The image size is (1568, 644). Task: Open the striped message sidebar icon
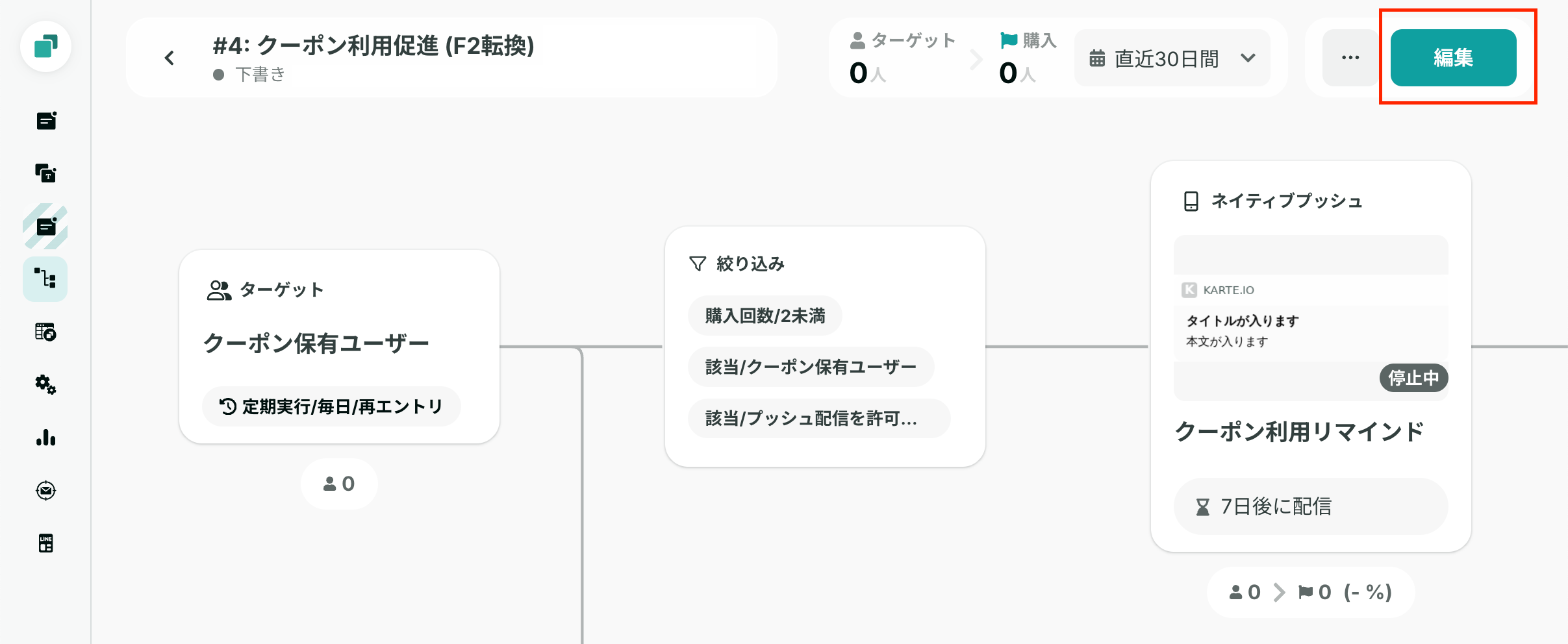coord(45,227)
